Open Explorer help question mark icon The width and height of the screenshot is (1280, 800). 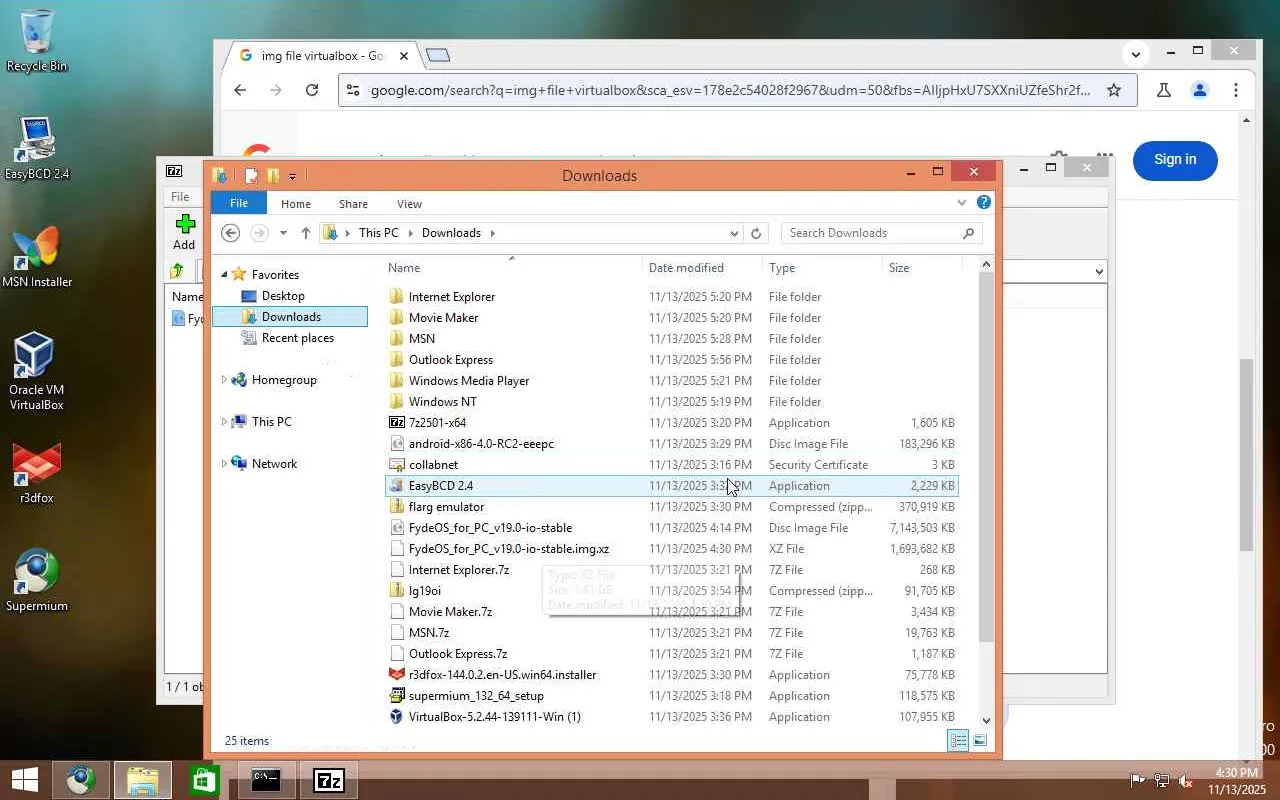tap(984, 203)
